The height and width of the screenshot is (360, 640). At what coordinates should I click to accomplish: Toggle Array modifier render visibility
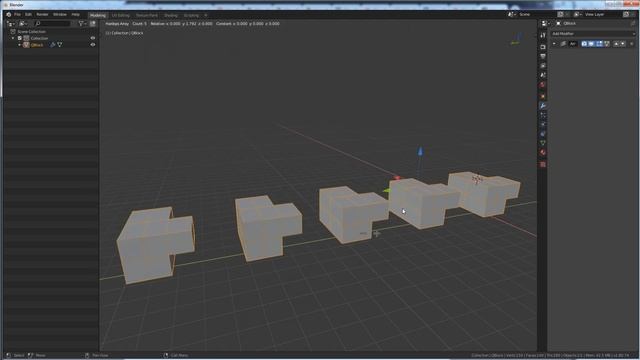tap(584, 44)
